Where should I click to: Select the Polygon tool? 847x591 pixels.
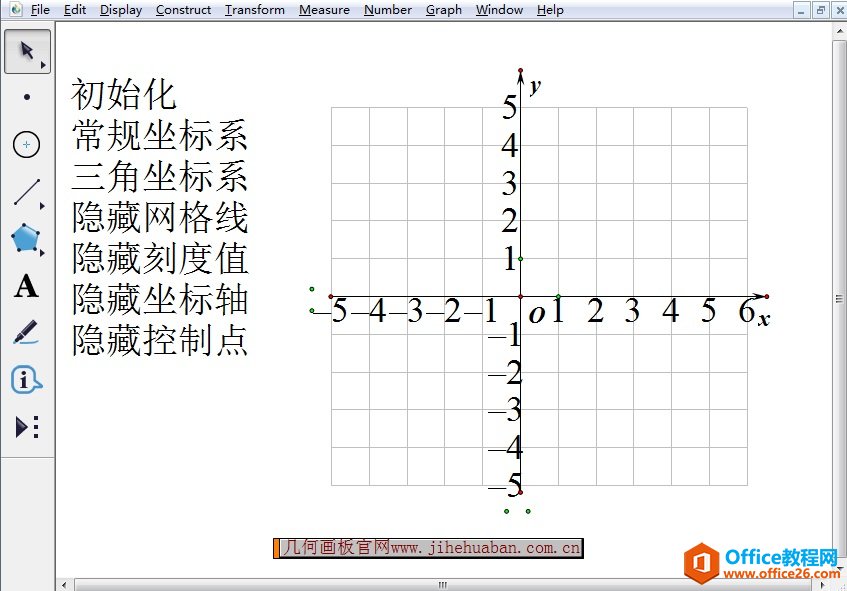pyautogui.click(x=26, y=239)
